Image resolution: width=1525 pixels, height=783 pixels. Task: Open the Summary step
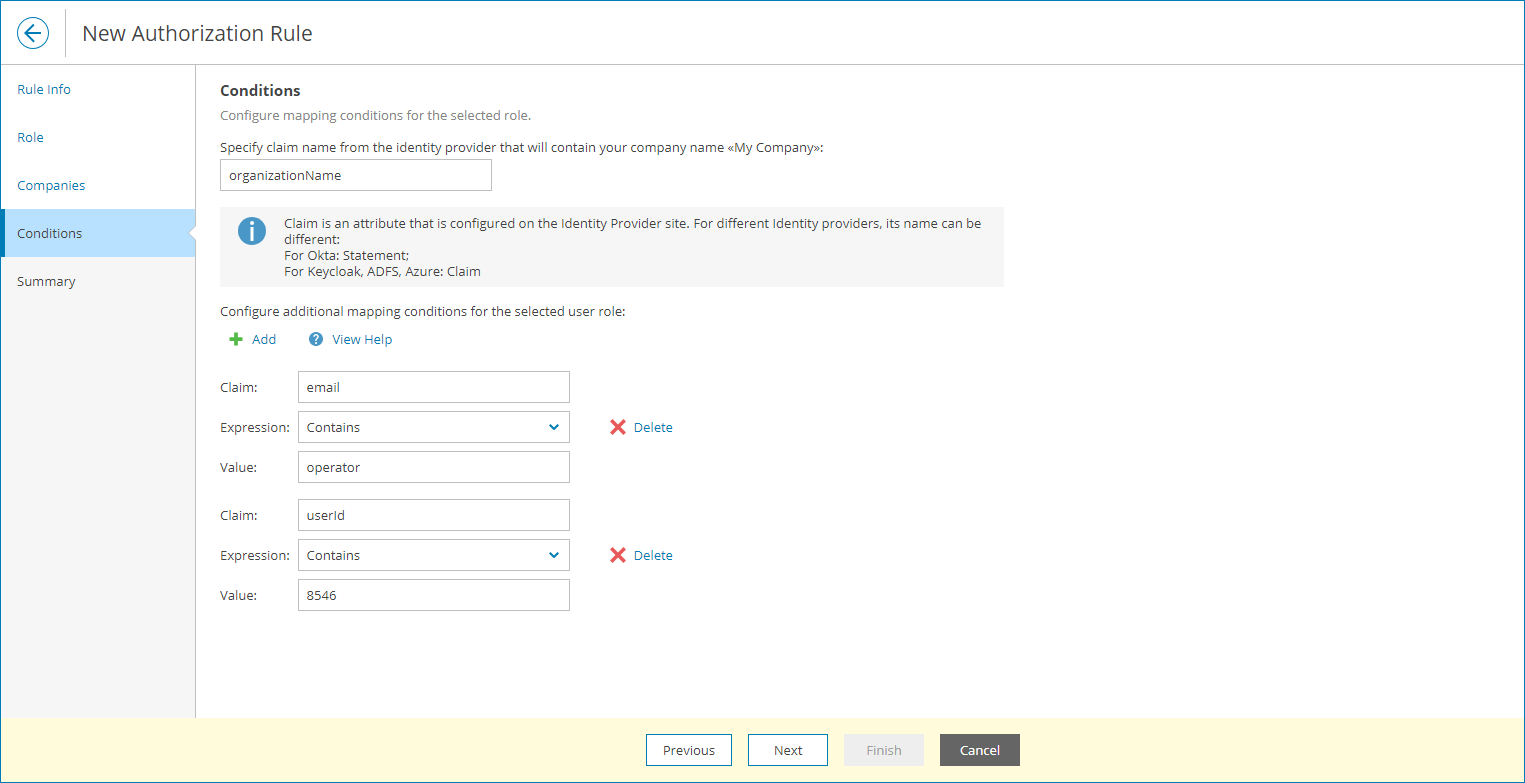pyautogui.click(x=46, y=281)
